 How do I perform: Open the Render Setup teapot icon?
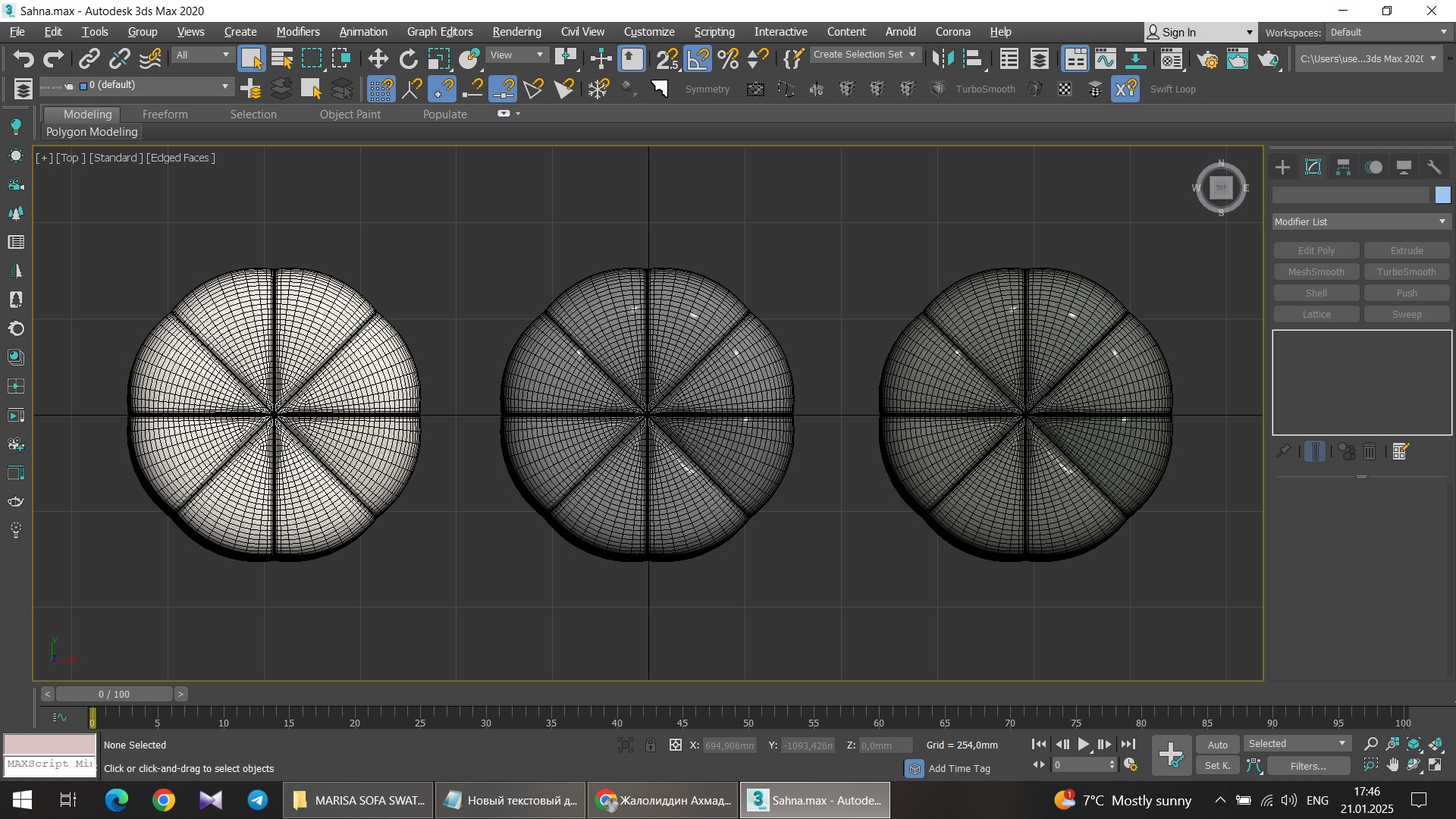[x=1207, y=59]
